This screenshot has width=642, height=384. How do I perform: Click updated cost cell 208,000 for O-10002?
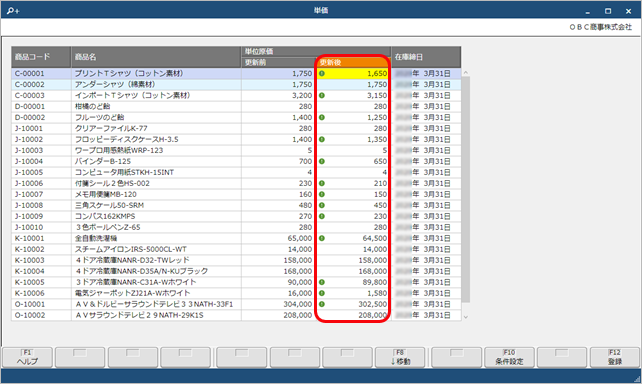pyautogui.click(x=353, y=315)
